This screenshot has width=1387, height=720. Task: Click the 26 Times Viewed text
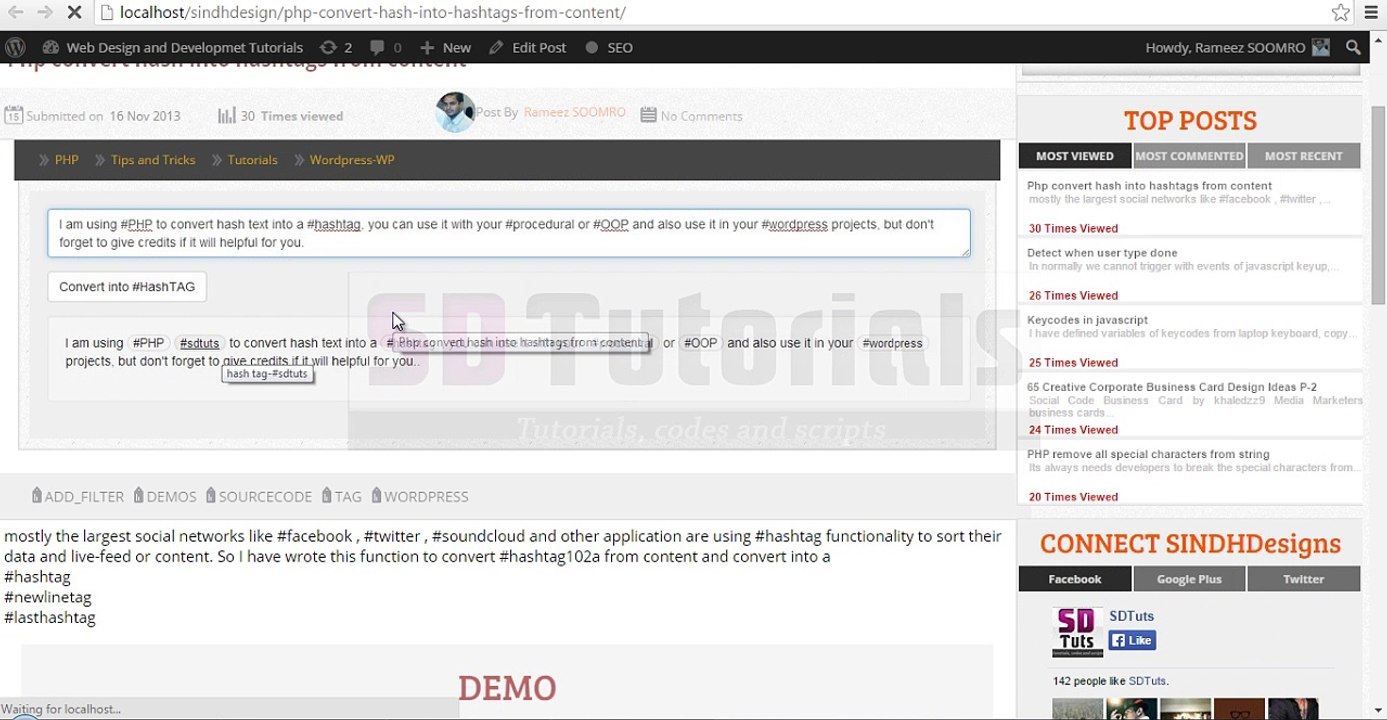tap(1073, 295)
